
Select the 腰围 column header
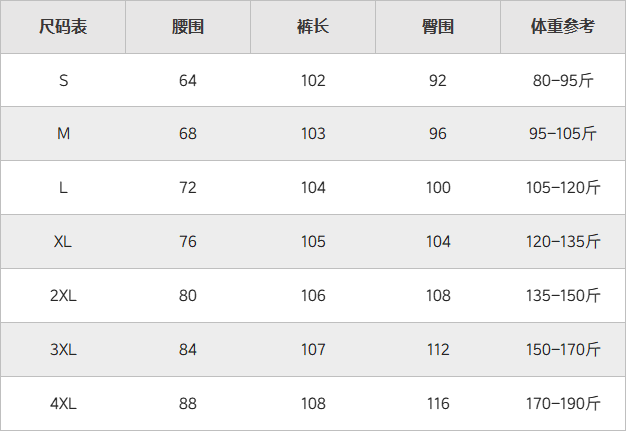point(188,27)
